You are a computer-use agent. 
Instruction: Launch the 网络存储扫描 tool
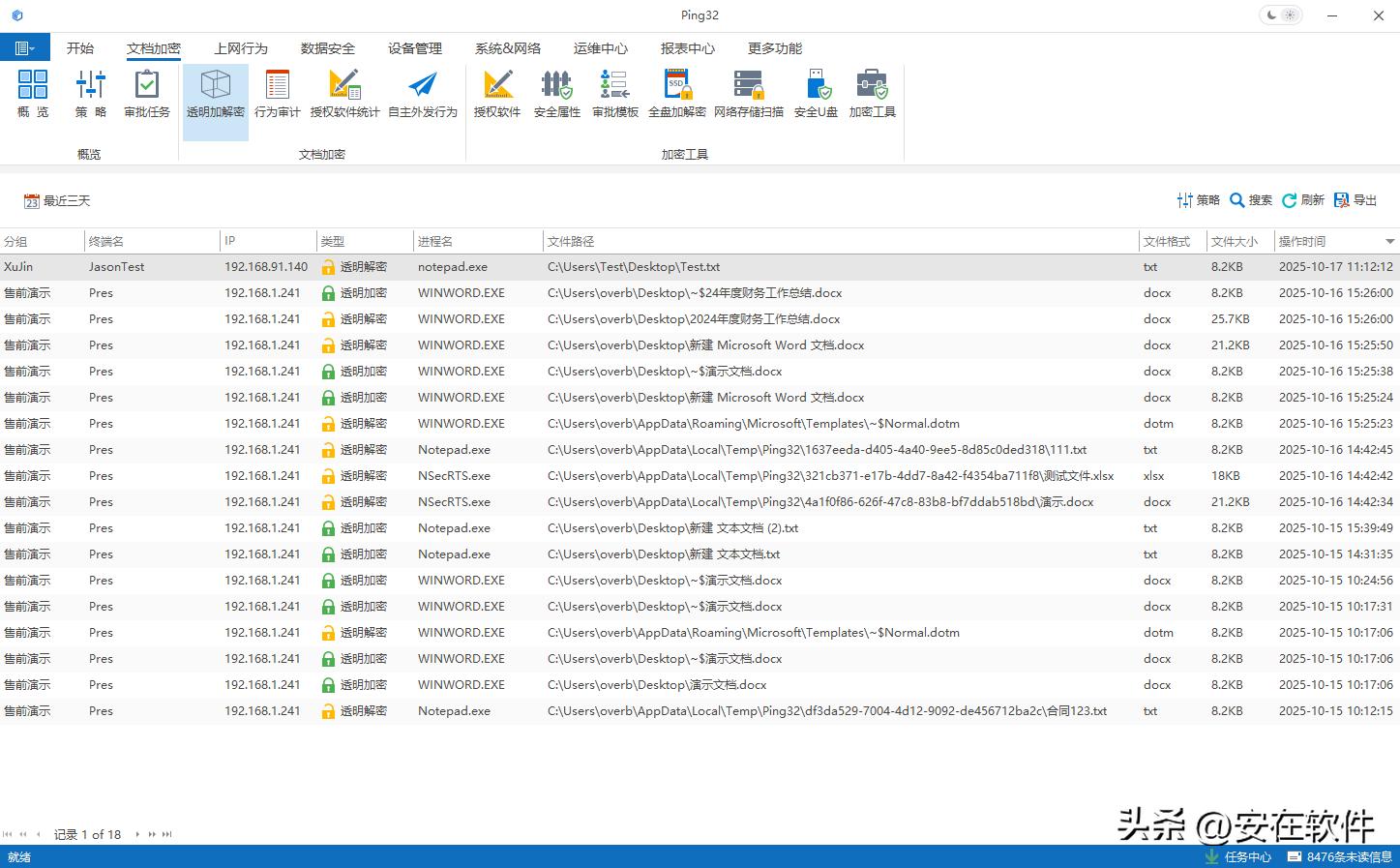(748, 95)
